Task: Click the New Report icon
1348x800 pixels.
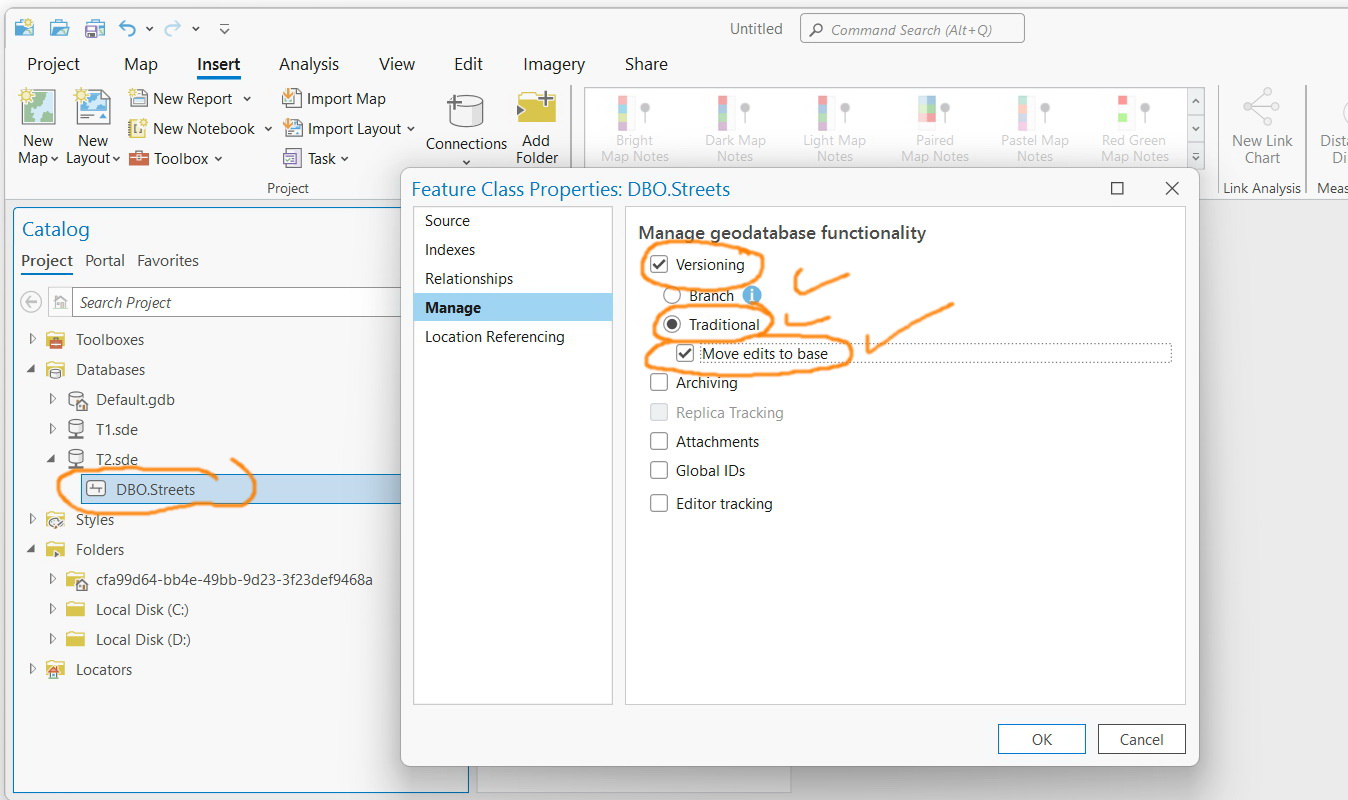Action: coord(138,98)
